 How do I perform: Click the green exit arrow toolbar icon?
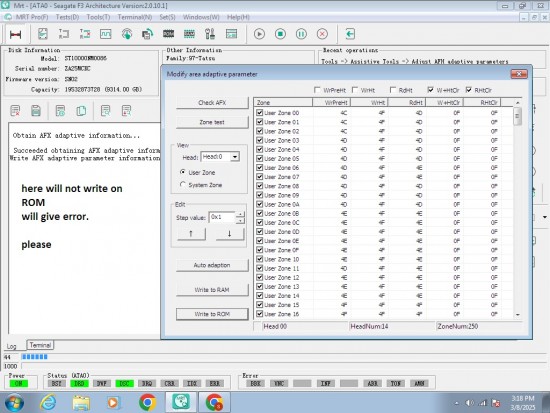(350, 34)
